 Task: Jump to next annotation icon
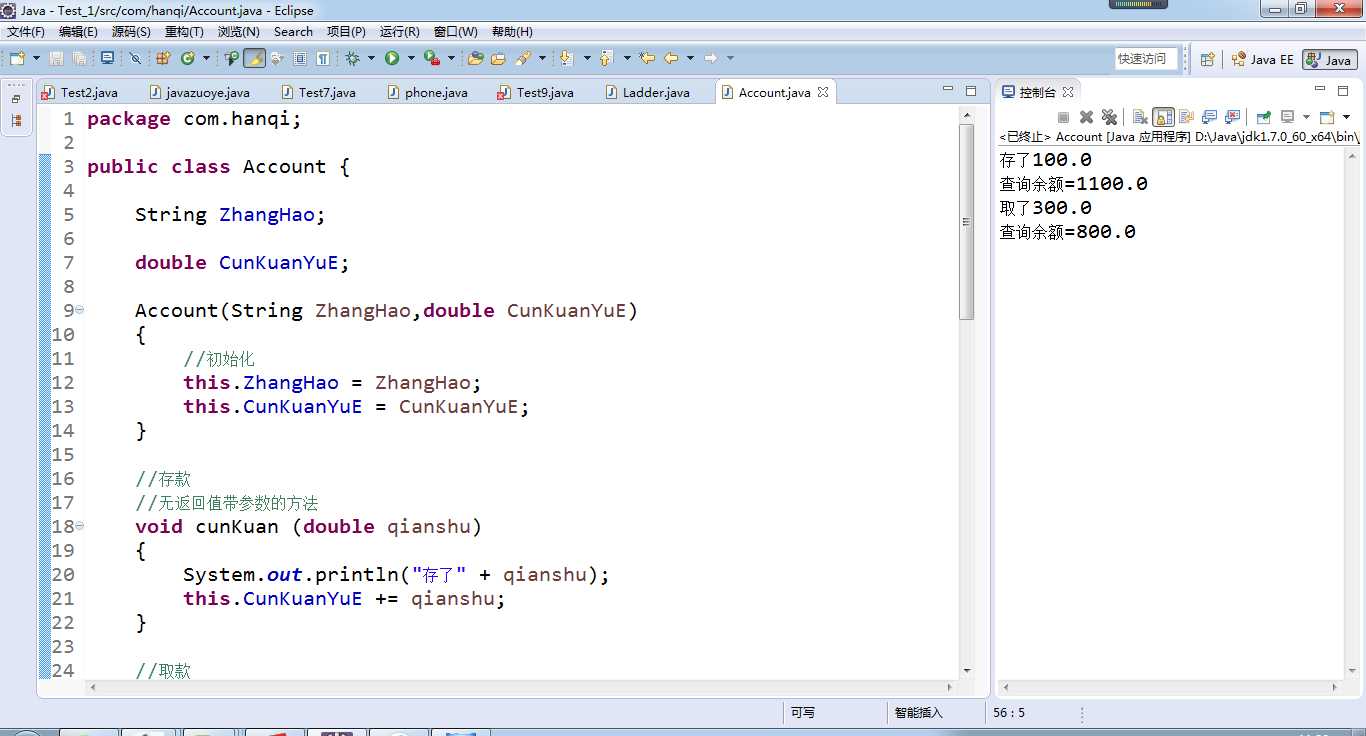click(565, 58)
